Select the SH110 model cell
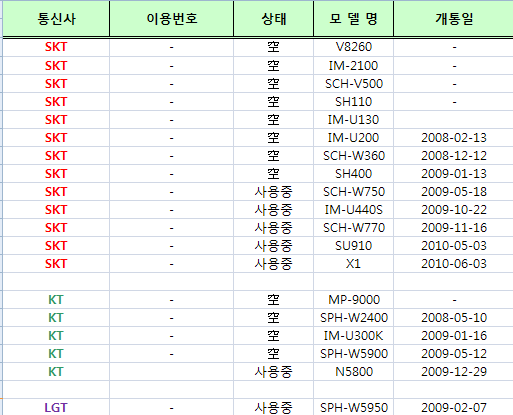Screen dimensions: 513x415 (x=354, y=102)
